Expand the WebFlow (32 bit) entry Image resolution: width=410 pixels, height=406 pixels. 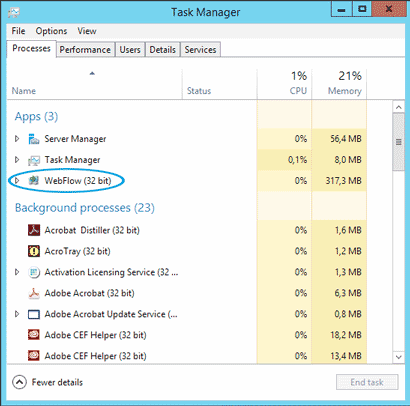click(x=17, y=181)
